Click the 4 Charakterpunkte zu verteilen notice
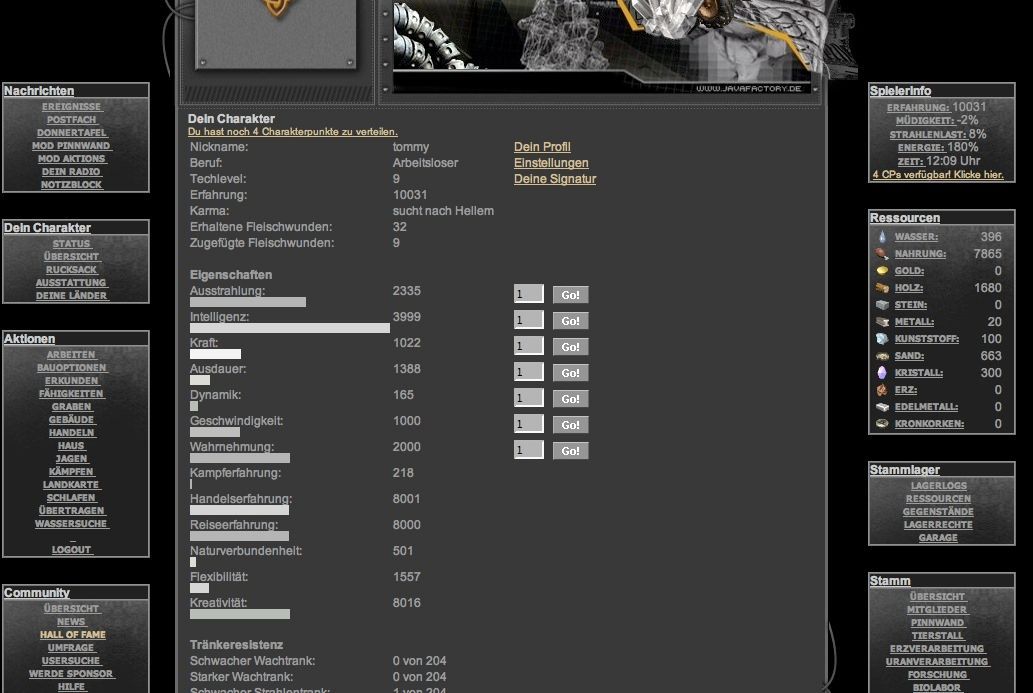This screenshot has height=693, width=1033. (293, 132)
